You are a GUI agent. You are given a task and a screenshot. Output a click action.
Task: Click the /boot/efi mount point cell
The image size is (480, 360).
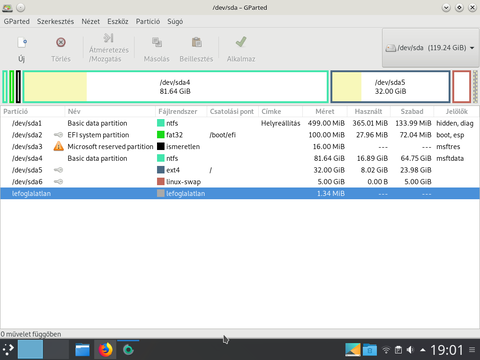coord(222,135)
